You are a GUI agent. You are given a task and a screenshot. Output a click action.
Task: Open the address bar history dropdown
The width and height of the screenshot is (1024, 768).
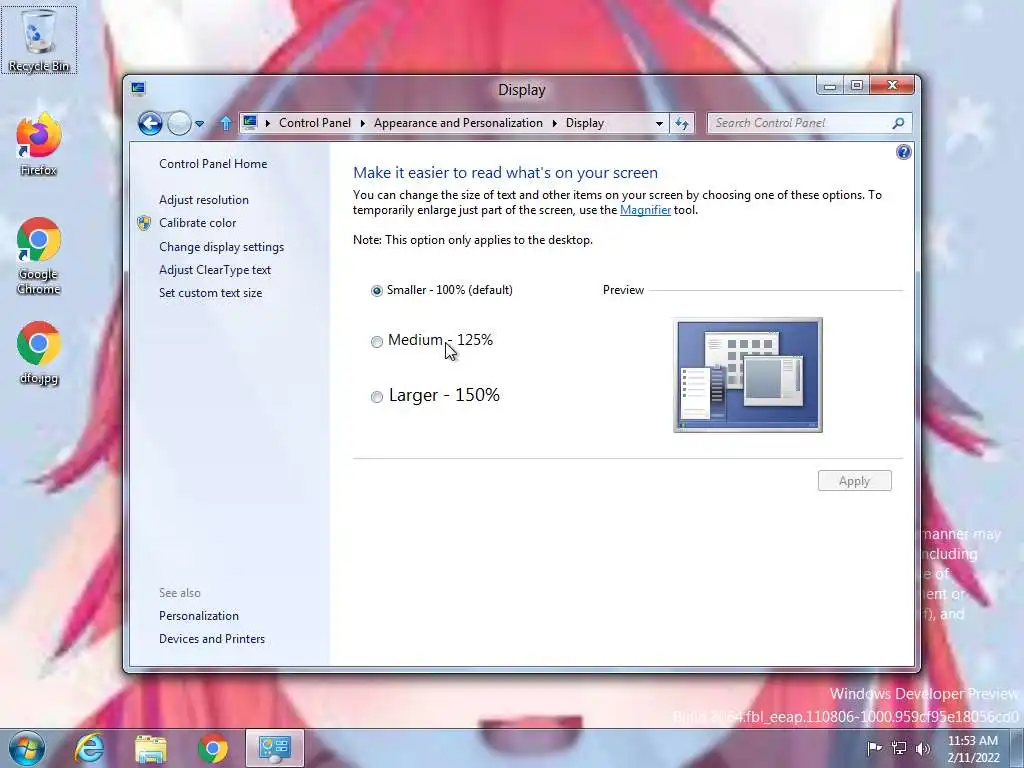tap(659, 123)
